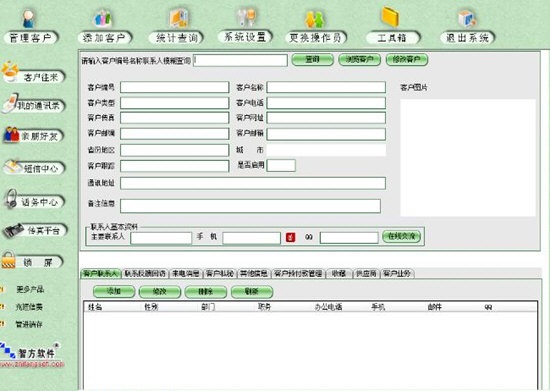Viewport: 550px width, 391px height.
Task: Switch to the 来电消息 tab
Action: 186,274
